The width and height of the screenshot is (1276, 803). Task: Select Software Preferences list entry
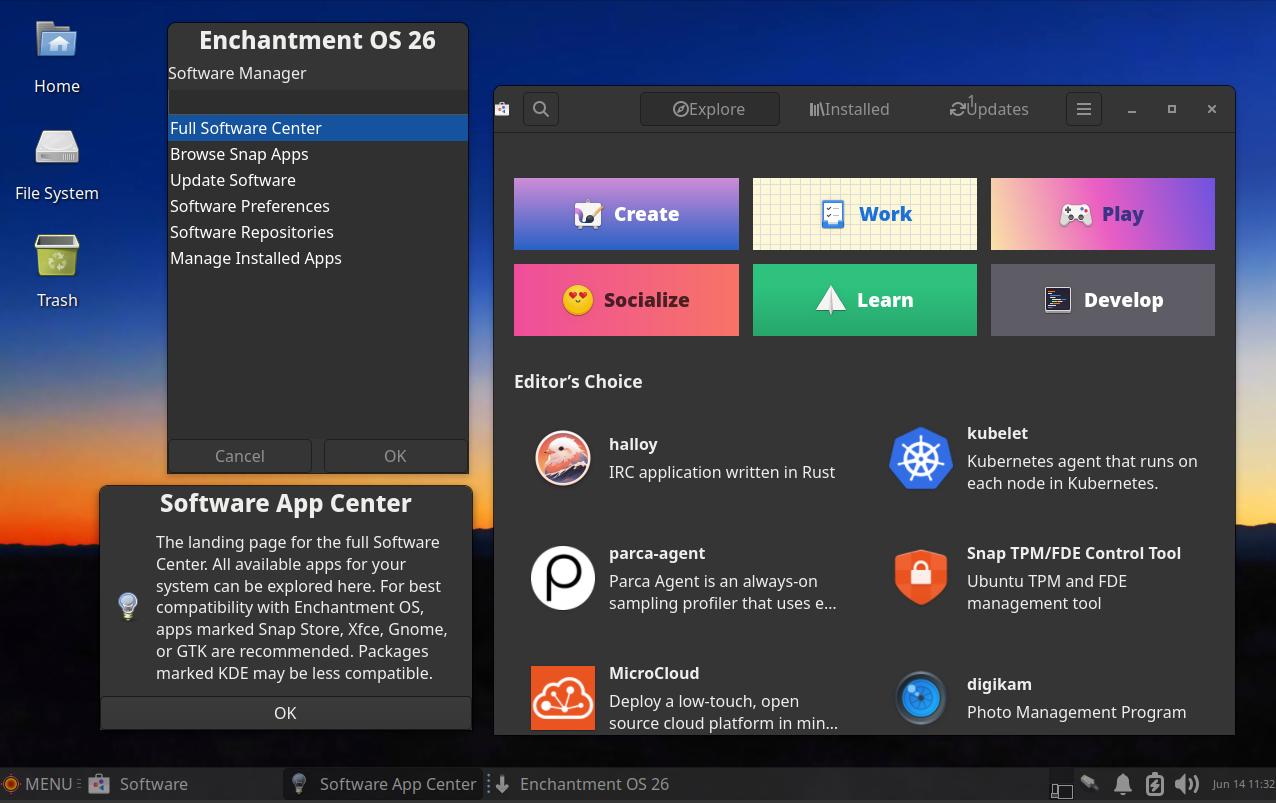318,206
